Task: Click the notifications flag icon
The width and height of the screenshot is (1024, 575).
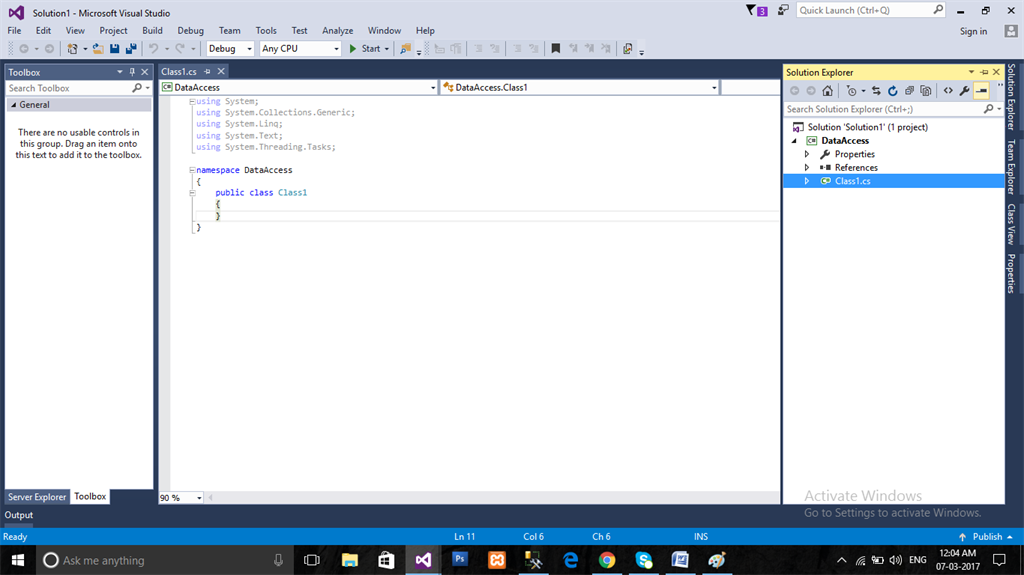Action: coord(752,10)
